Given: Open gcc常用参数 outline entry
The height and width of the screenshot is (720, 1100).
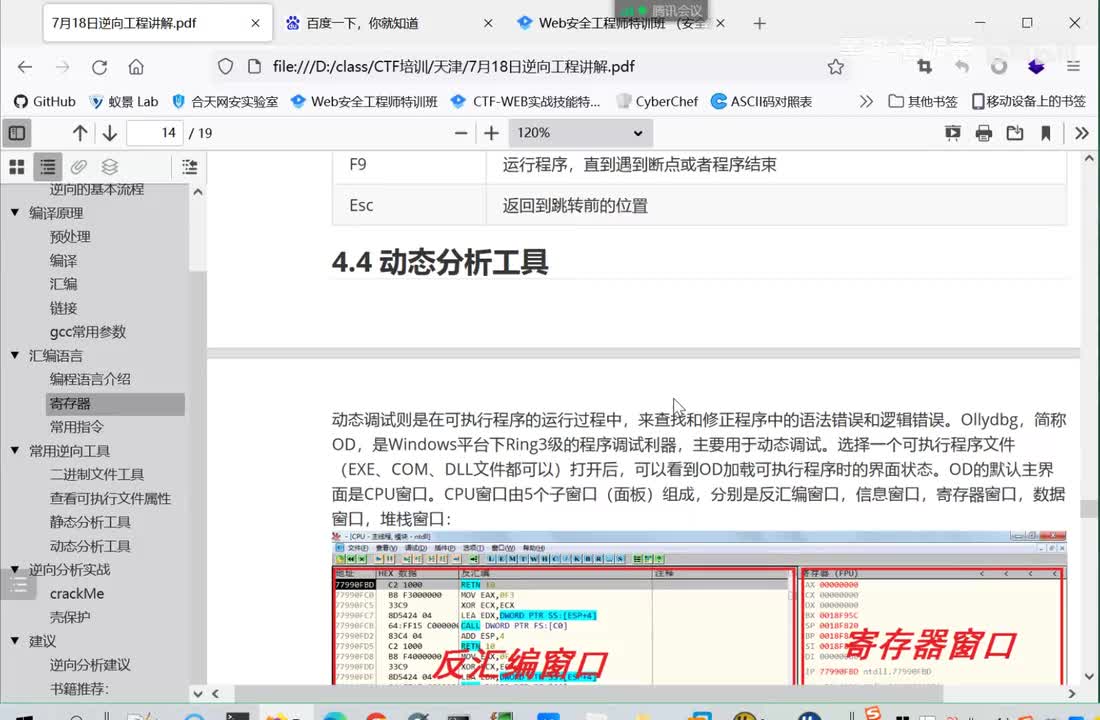Looking at the screenshot, I should [x=88, y=331].
